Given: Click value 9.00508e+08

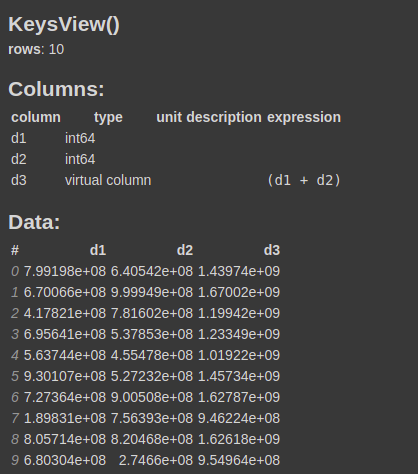Looking at the screenshot, I should pyautogui.click(x=152, y=397).
